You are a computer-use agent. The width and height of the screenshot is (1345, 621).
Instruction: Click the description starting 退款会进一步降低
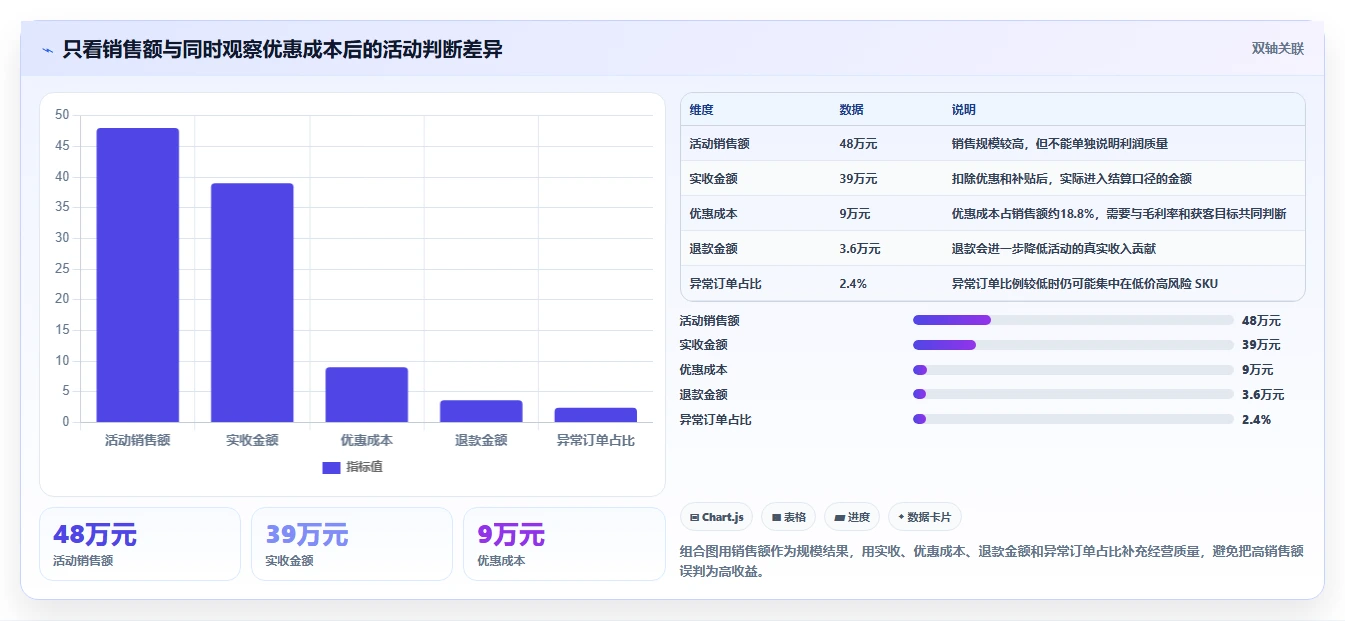coord(1054,249)
